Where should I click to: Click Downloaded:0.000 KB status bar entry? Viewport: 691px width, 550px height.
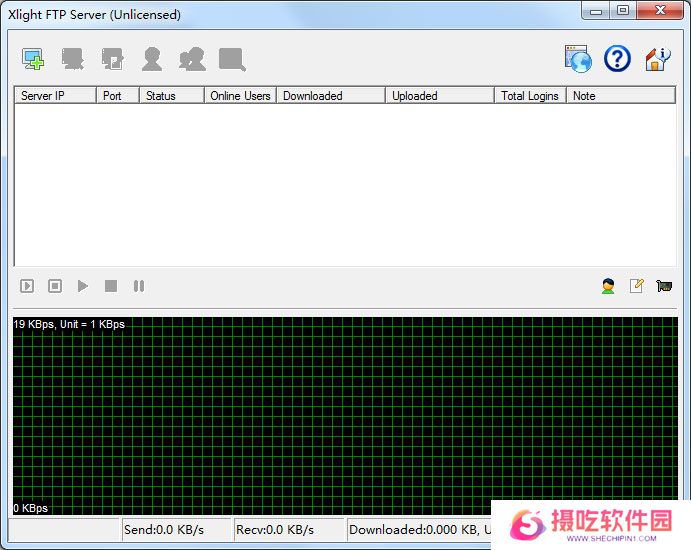click(419, 529)
